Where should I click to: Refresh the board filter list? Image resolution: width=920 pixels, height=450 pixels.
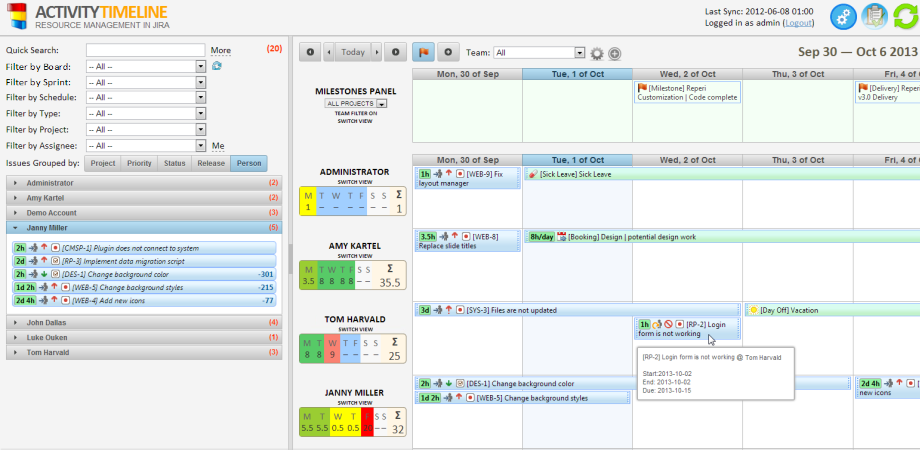coord(217,66)
